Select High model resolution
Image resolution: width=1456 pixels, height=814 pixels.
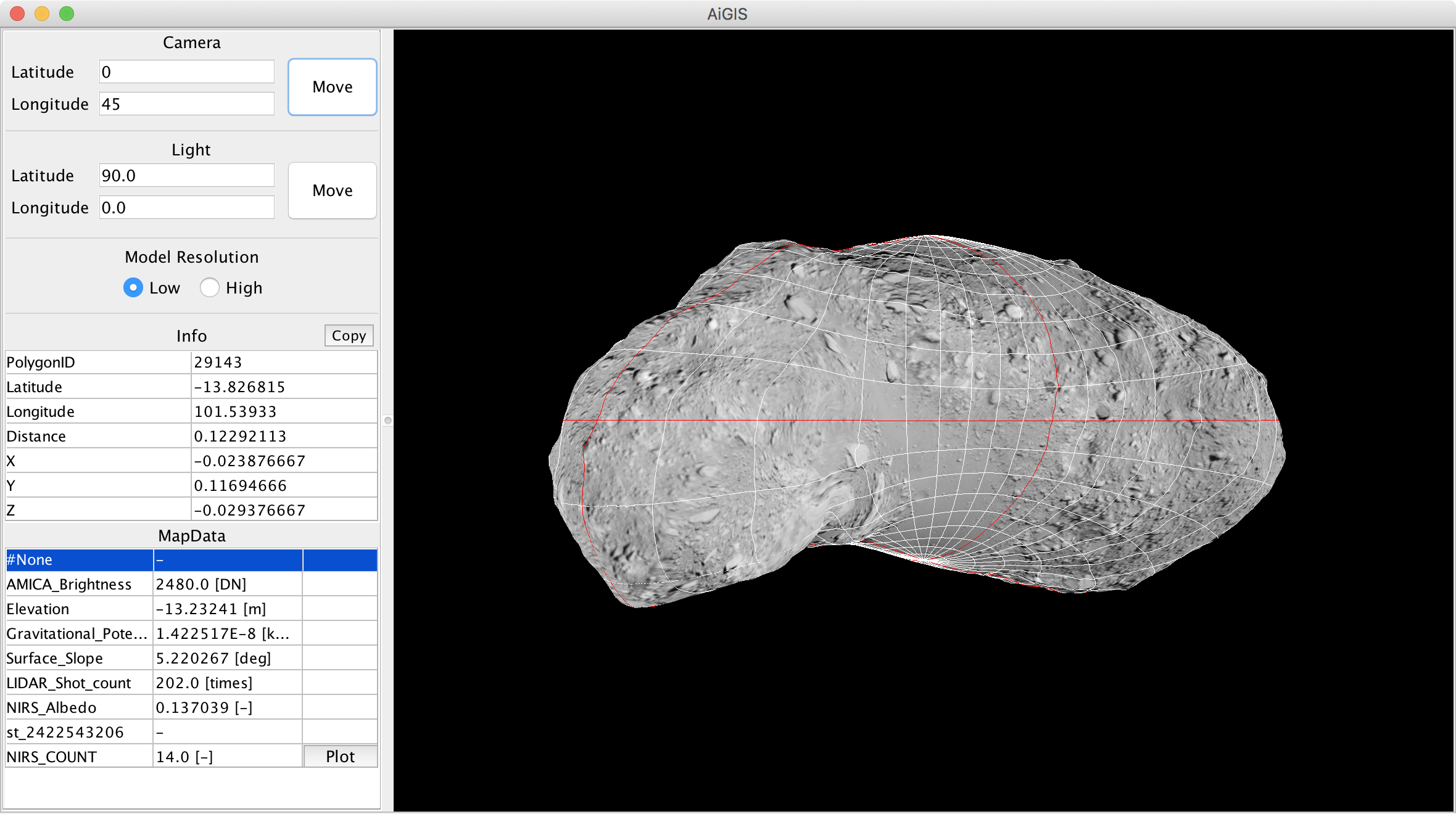pyautogui.click(x=210, y=288)
